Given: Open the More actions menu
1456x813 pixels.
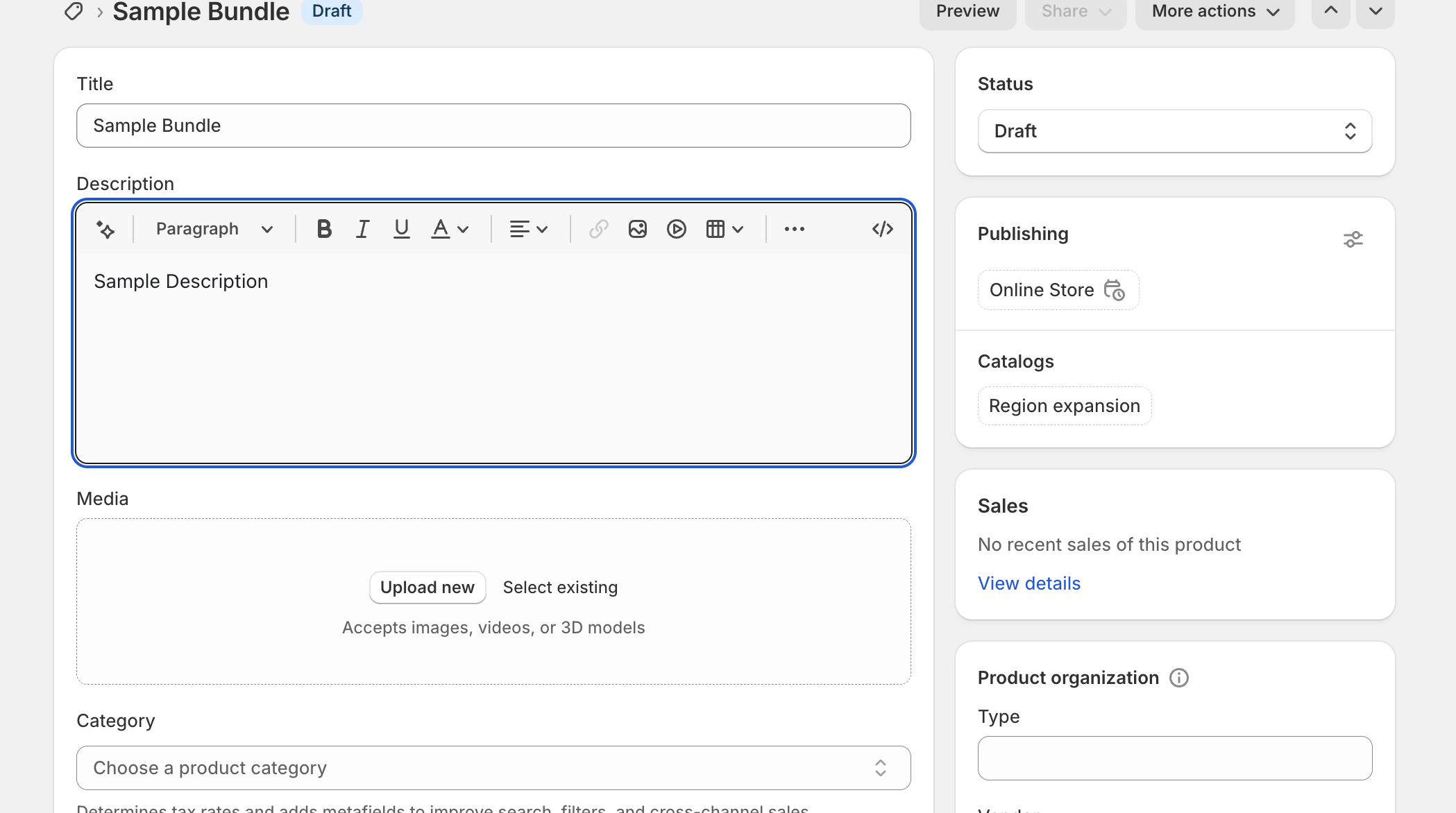Looking at the screenshot, I should click(1214, 11).
